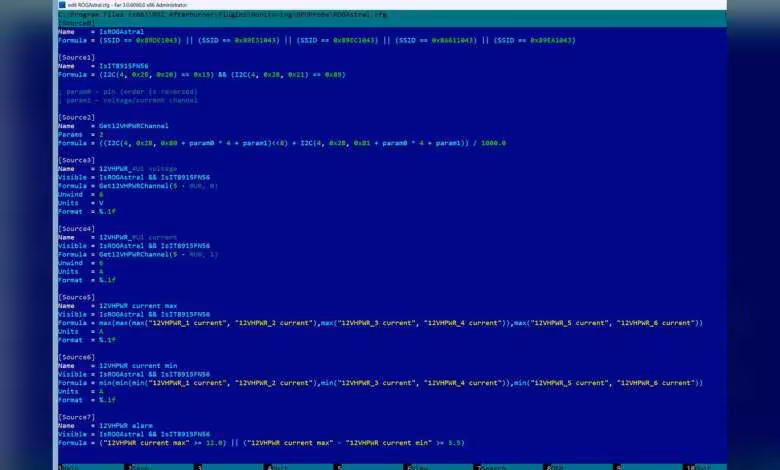This screenshot has width=780, height=470.
Task: Select the [Source4] section header
Action: [76, 229]
